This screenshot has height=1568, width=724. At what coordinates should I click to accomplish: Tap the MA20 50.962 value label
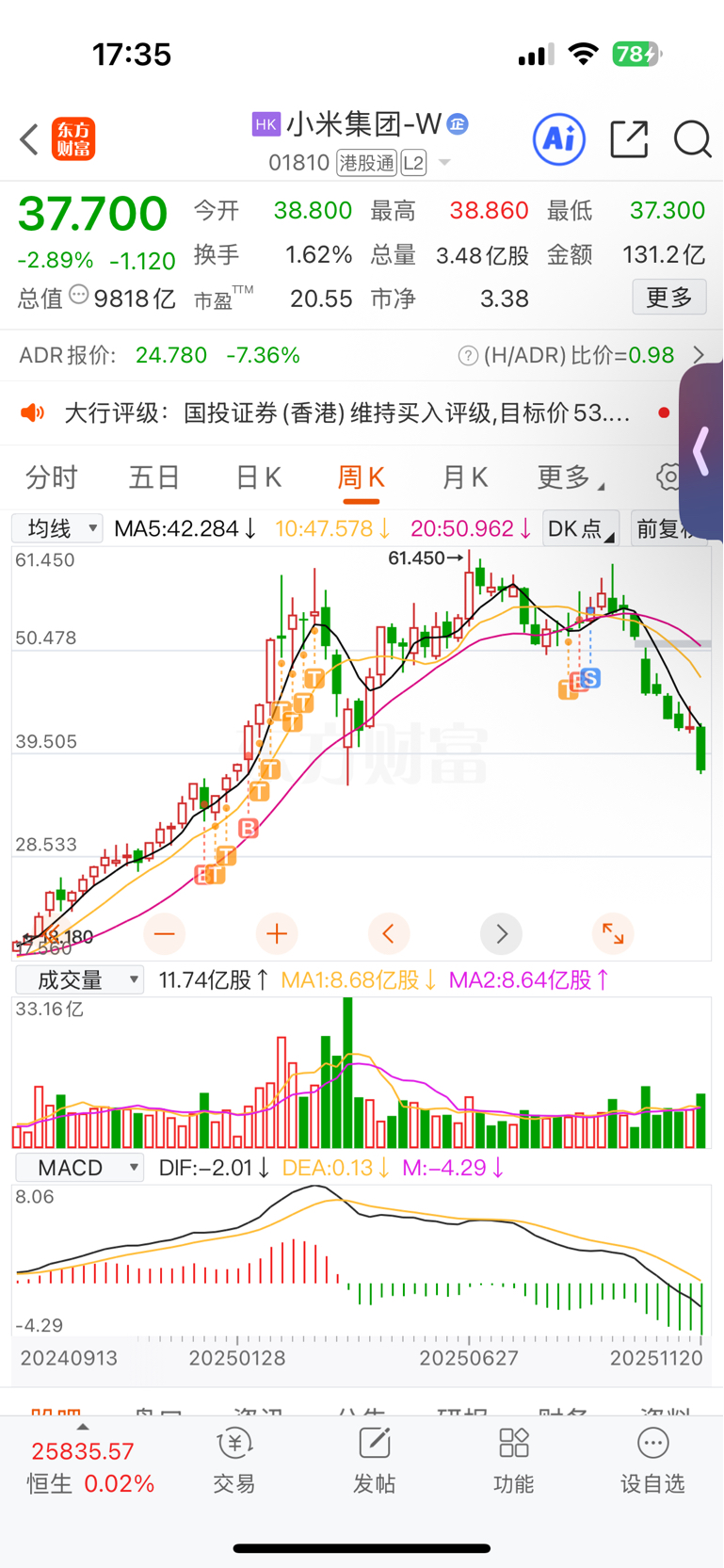(x=471, y=528)
